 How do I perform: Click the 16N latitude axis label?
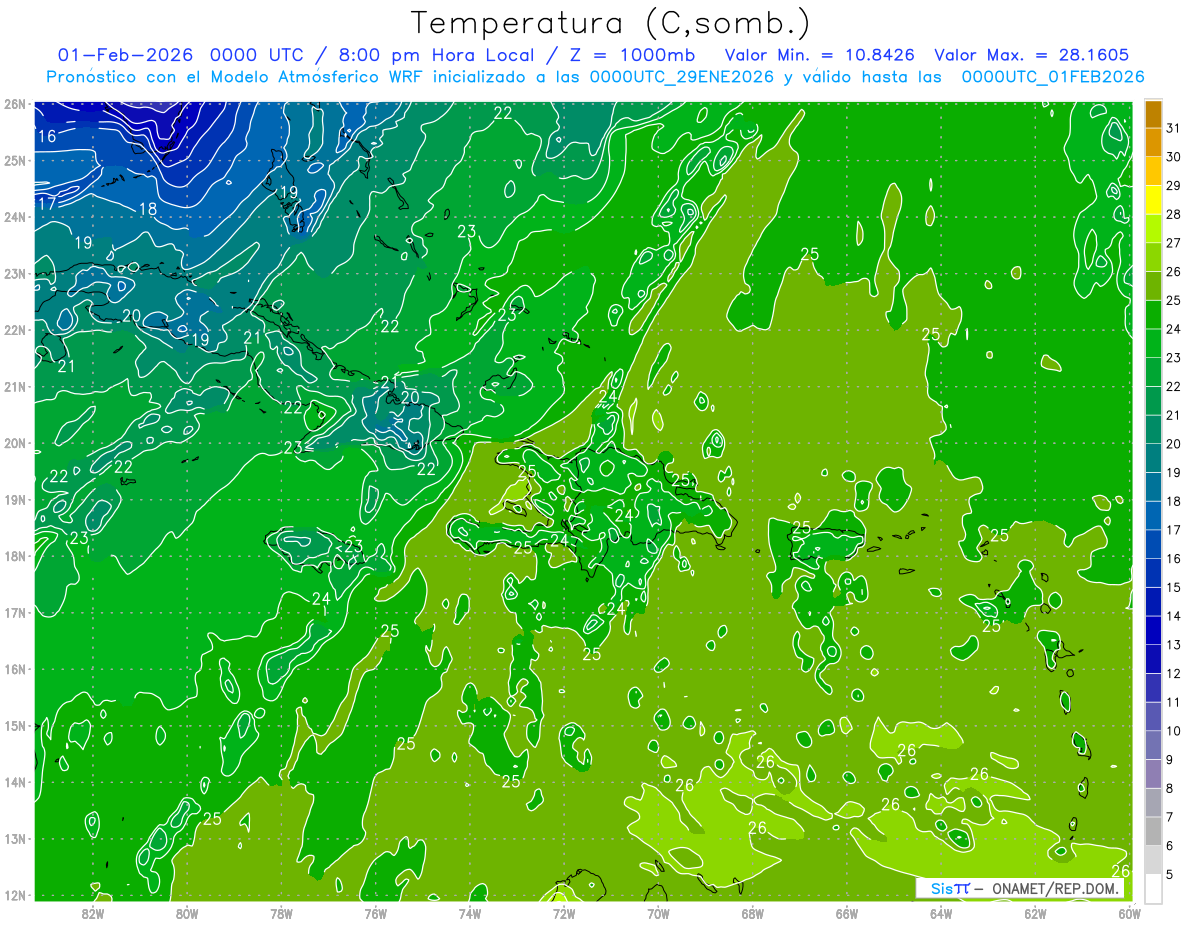15,669
